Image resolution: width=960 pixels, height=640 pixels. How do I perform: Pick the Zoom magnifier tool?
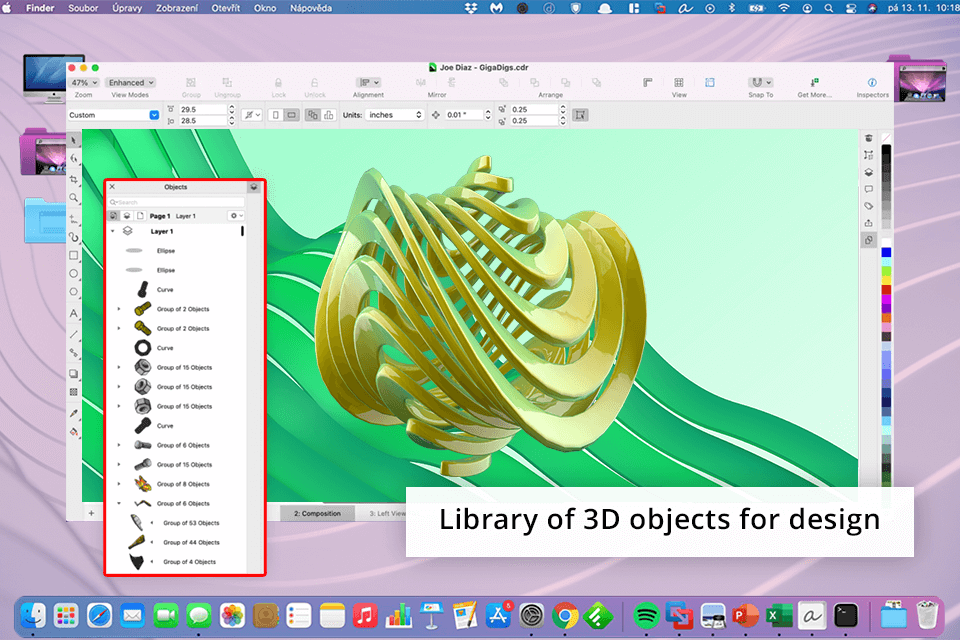pos(74,198)
